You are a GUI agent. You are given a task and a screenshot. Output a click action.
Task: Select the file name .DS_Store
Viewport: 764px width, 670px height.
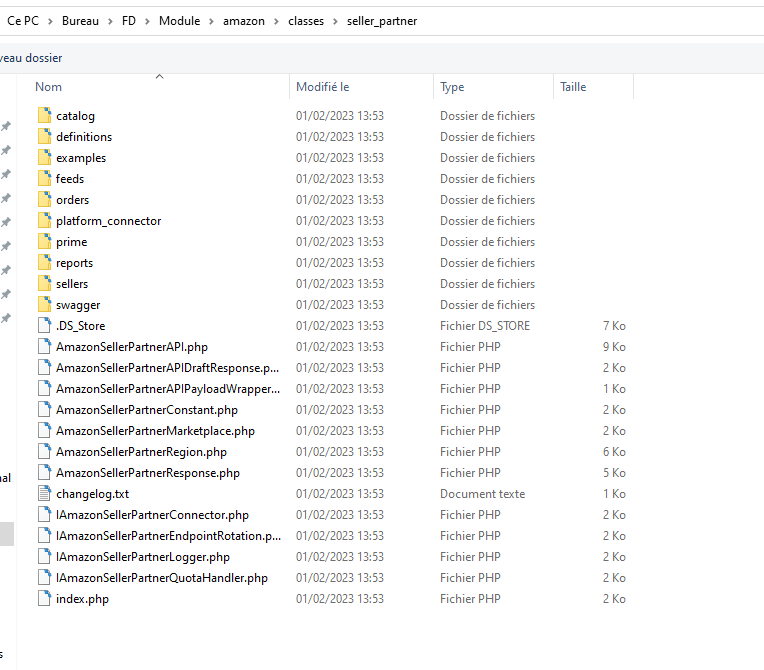point(80,325)
